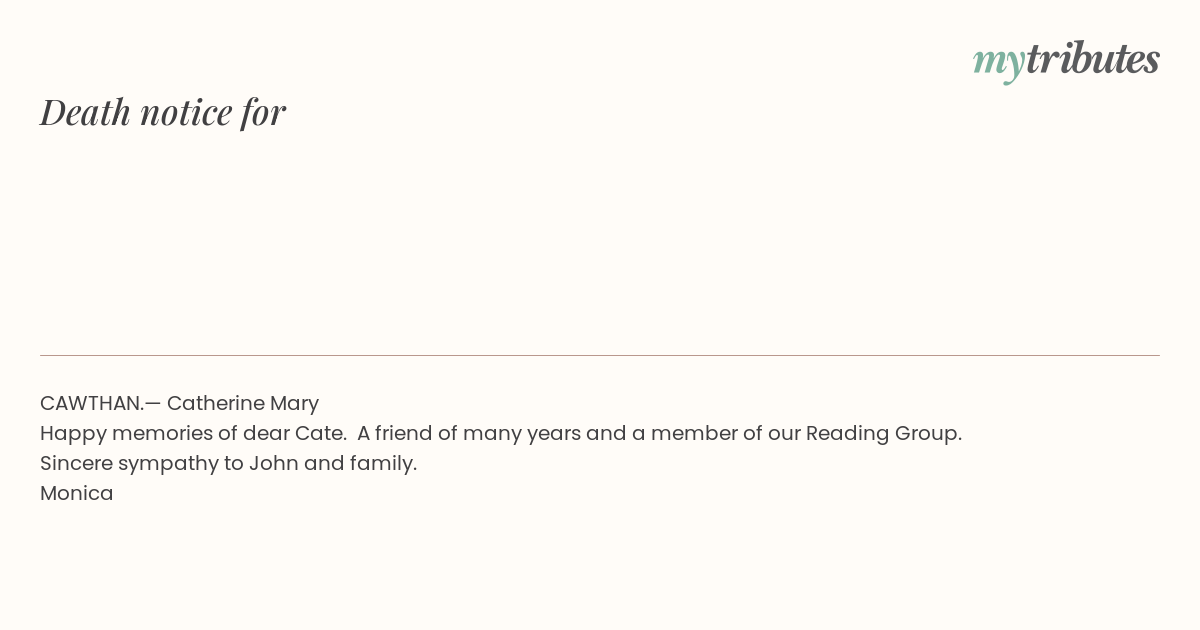1200x630 pixels.
Task: Click the signature "Monica"
Action: click(x=77, y=493)
